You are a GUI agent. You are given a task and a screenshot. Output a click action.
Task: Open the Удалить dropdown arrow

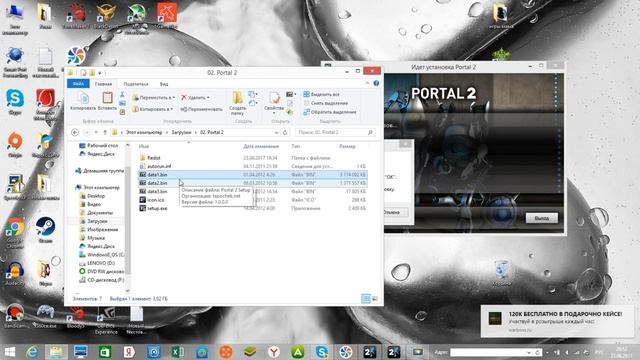click(x=208, y=98)
